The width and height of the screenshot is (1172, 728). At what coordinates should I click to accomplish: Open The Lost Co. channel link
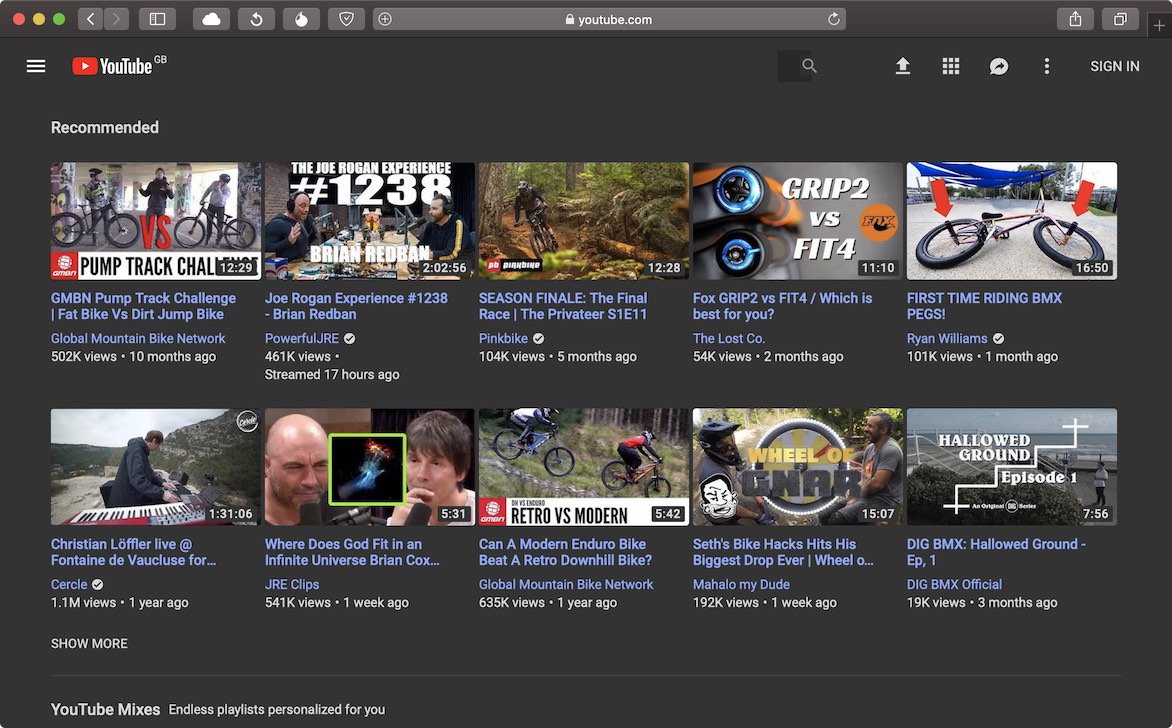pyautogui.click(x=729, y=339)
